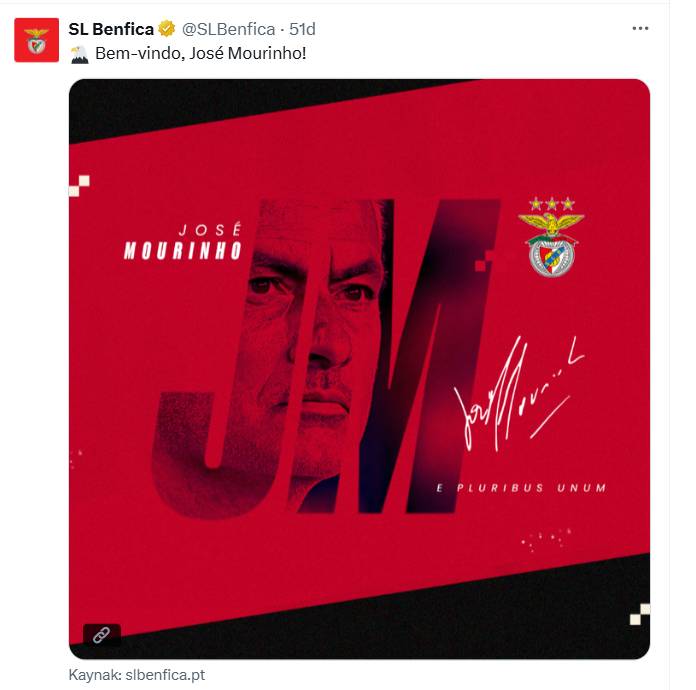
Task: Click the 51d timestamp
Action: point(302,29)
